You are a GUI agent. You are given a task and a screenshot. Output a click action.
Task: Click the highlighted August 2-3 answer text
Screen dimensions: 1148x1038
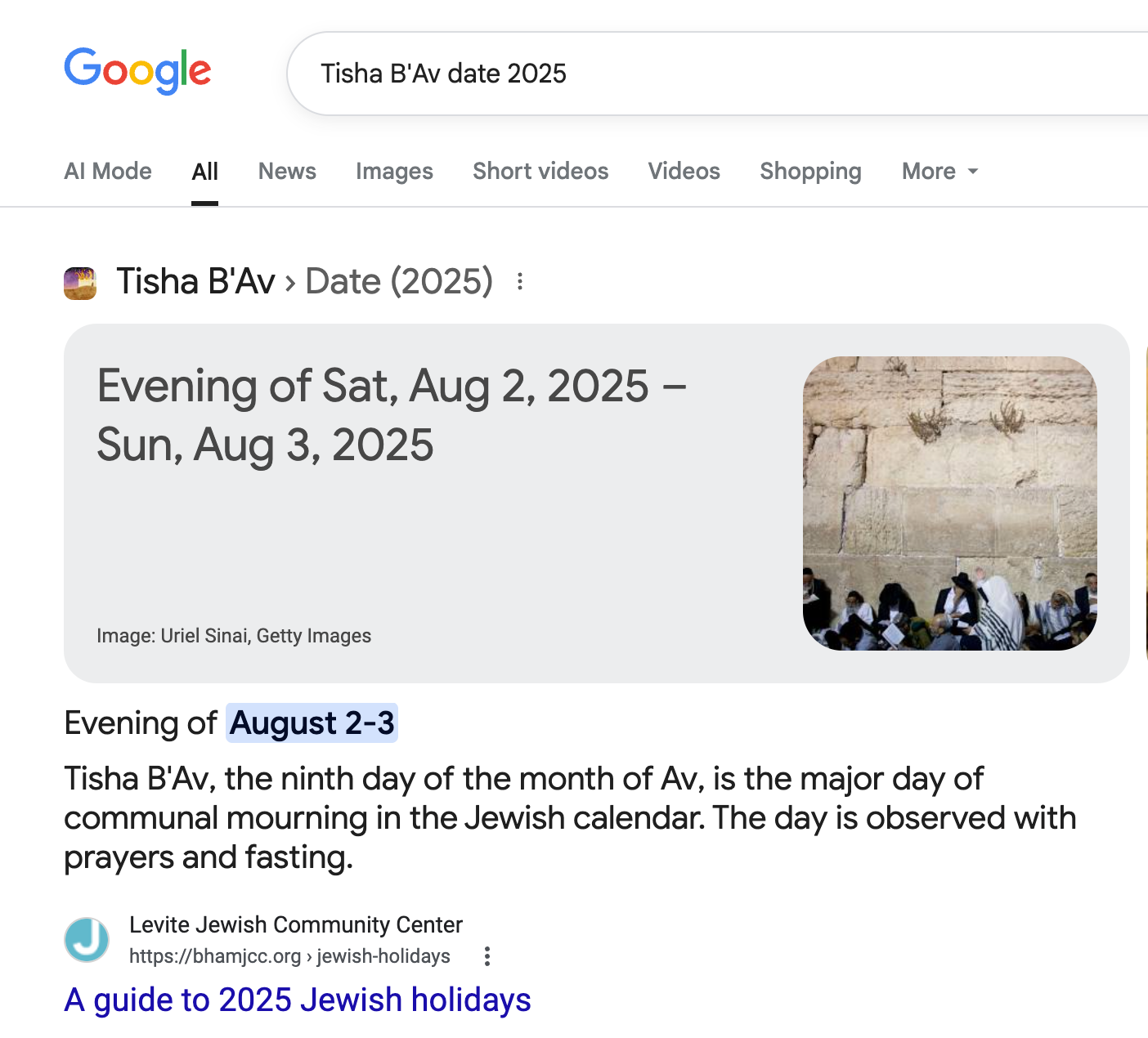coord(312,723)
